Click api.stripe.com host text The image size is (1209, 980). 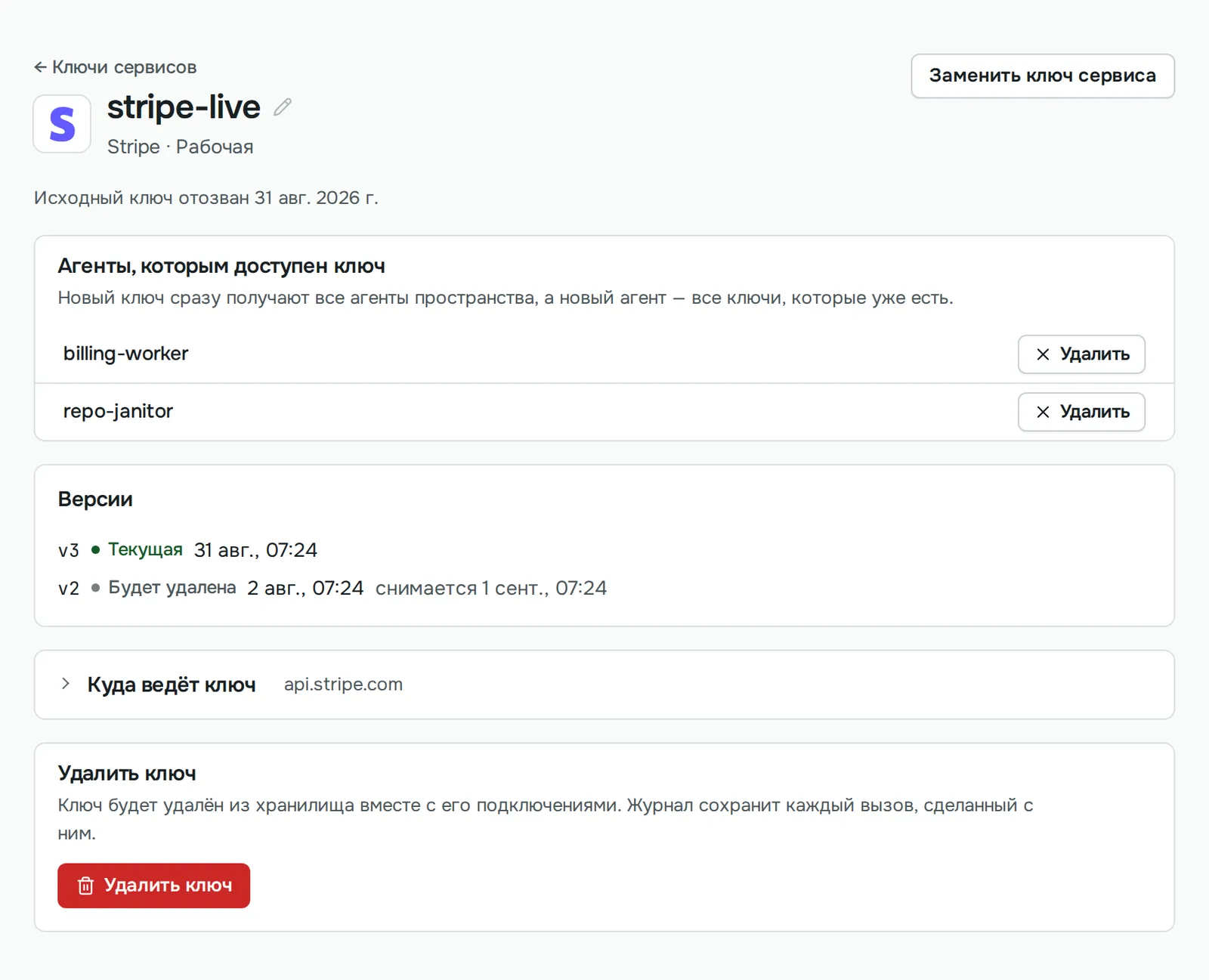point(343,685)
